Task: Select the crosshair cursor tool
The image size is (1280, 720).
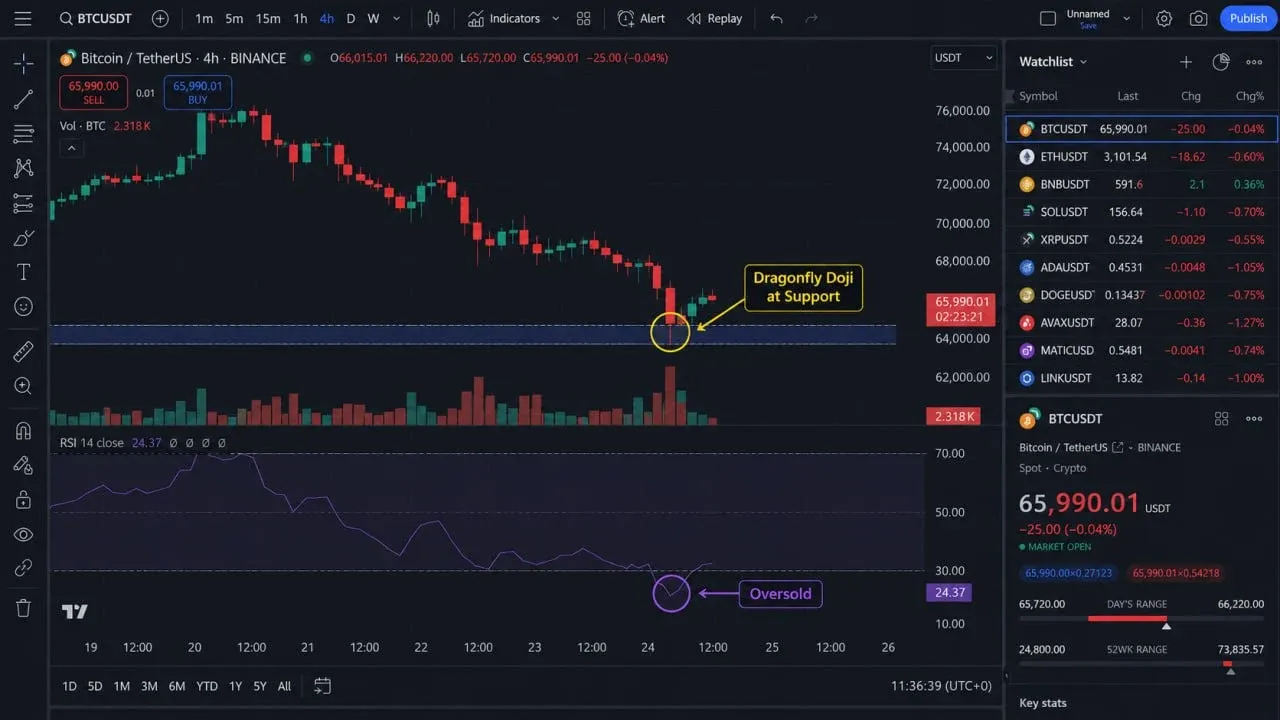Action: (23, 64)
